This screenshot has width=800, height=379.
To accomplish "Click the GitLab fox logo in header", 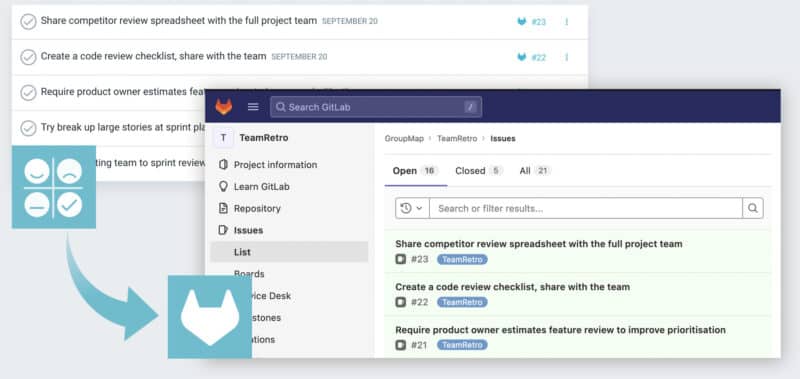I will coord(223,107).
